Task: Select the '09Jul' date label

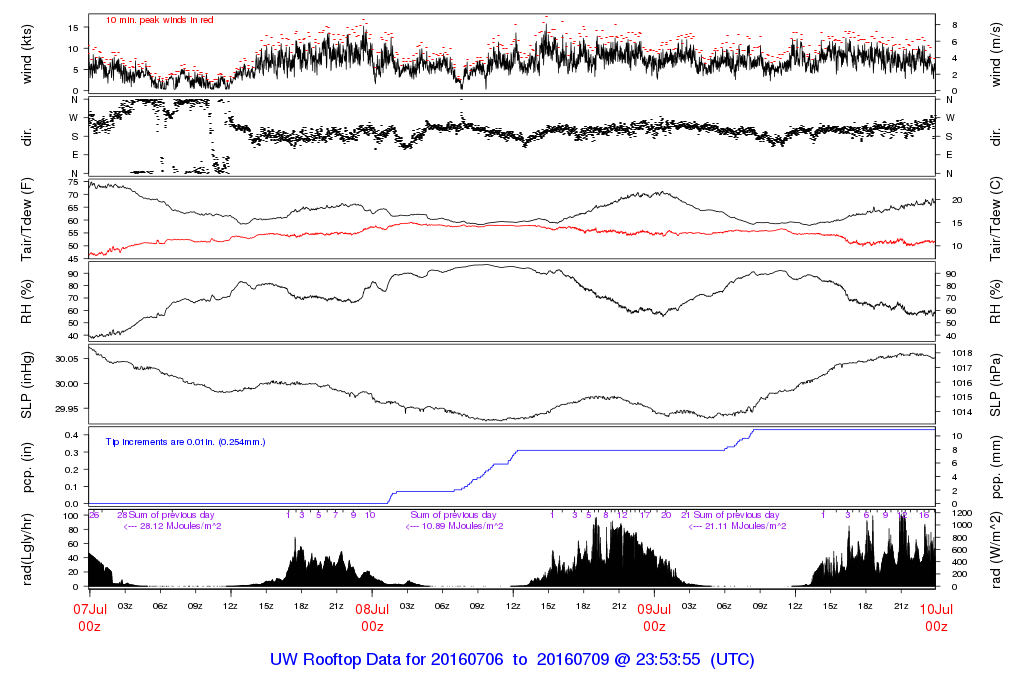Action: [x=654, y=609]
